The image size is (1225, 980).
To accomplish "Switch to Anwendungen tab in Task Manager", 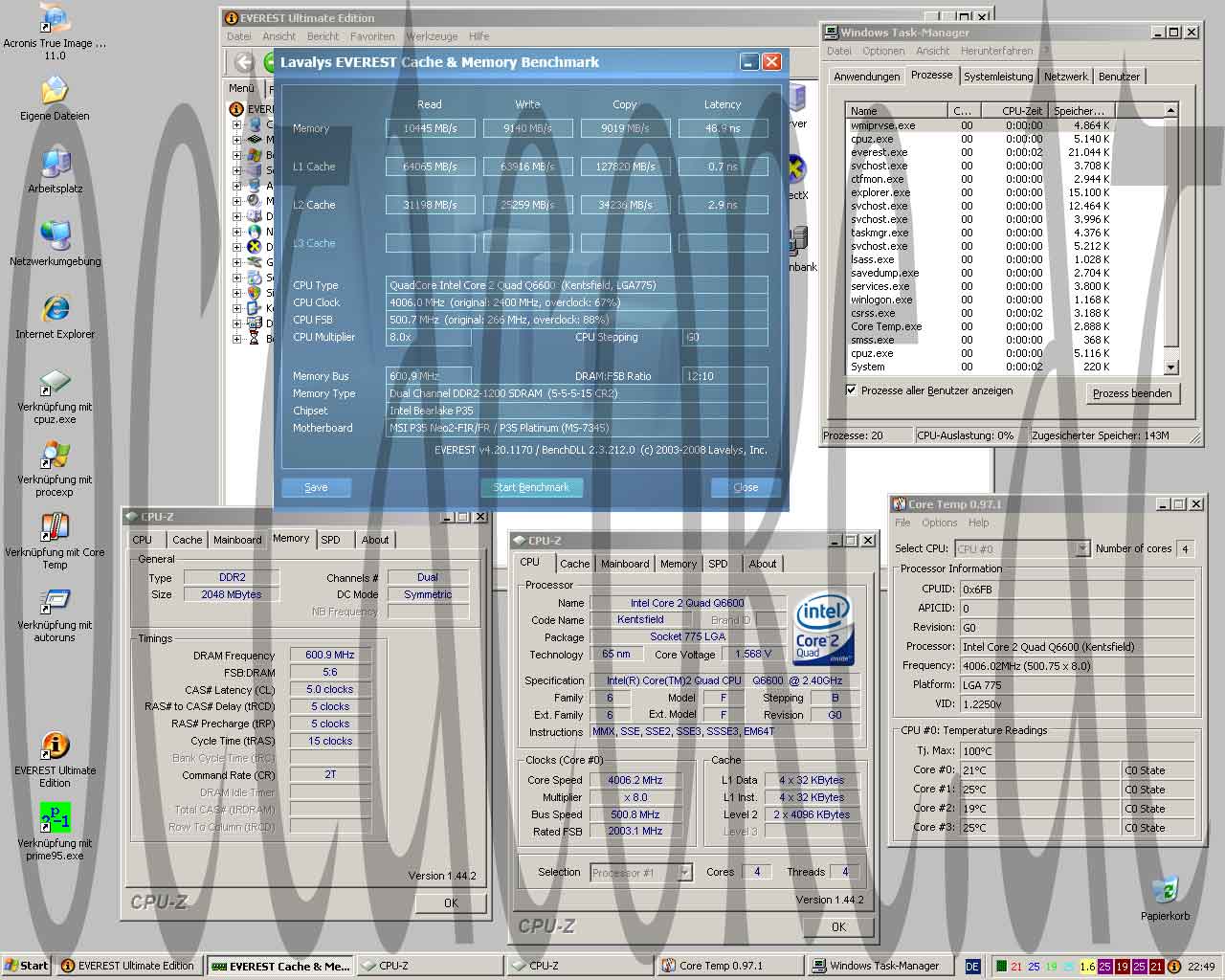I will point(866,77).
